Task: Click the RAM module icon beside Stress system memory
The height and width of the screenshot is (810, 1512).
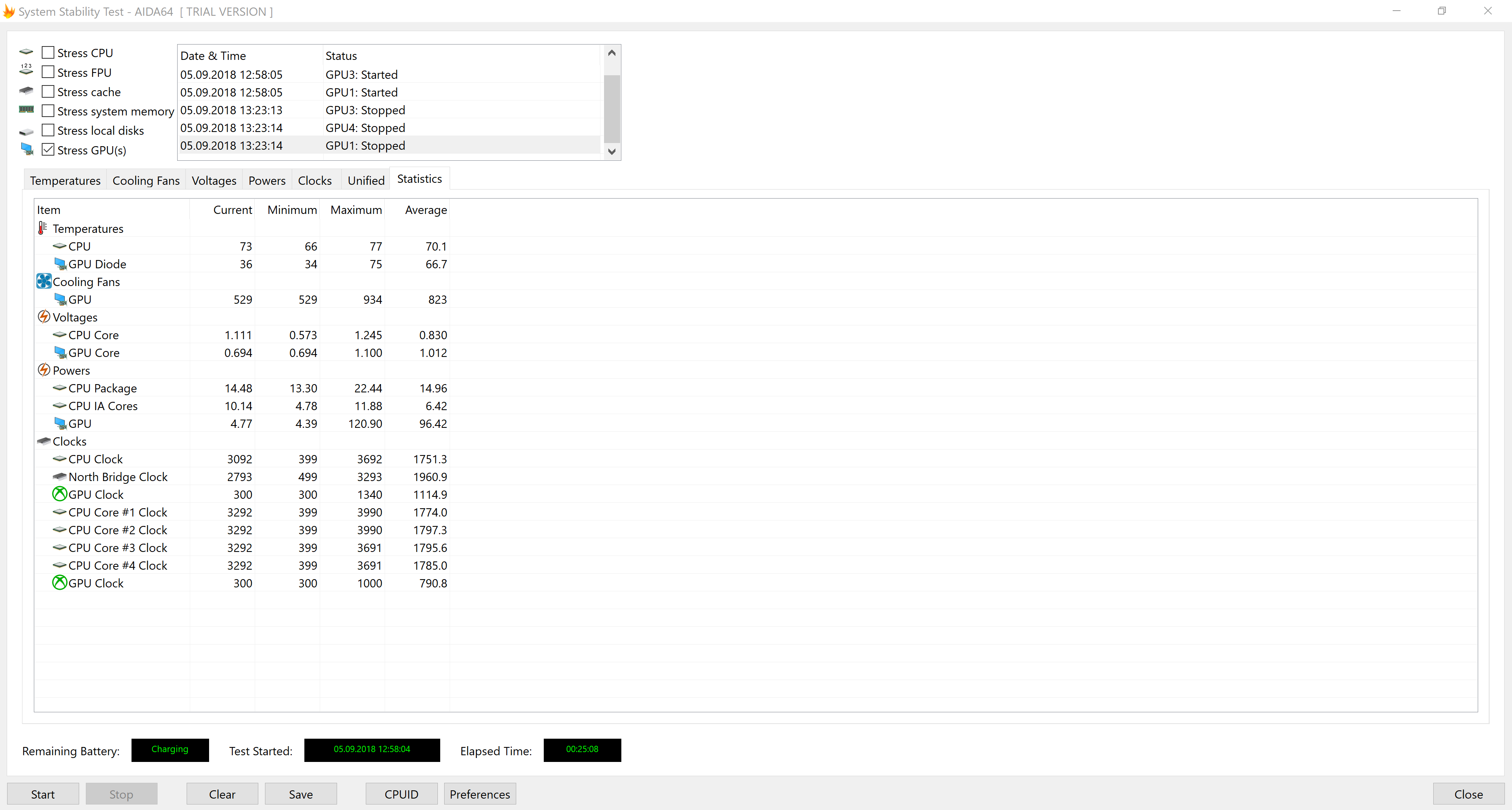Action: click(x=26, y=110)
